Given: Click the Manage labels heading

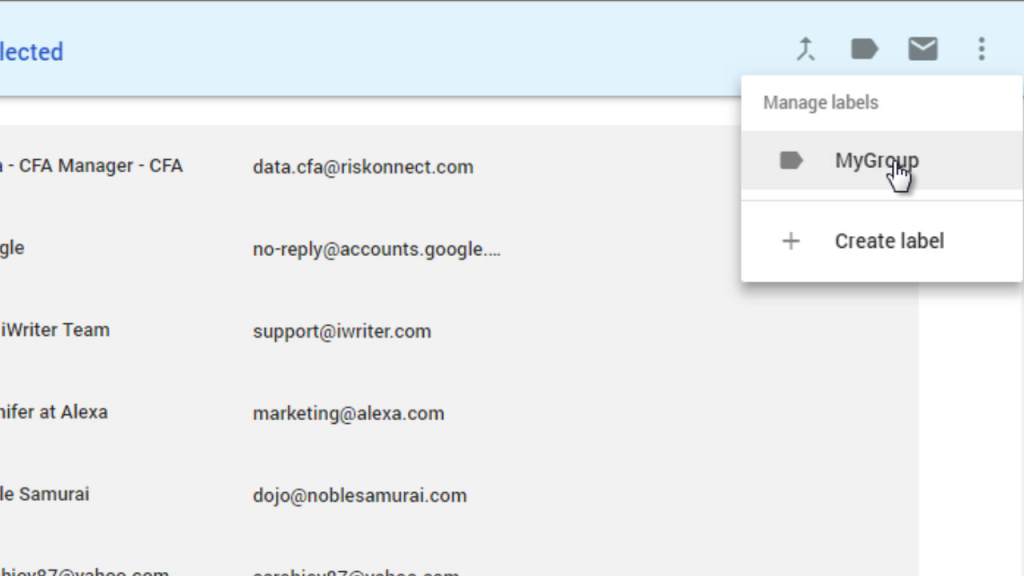Looking at the screenshot, I should (x=821, y=103).
